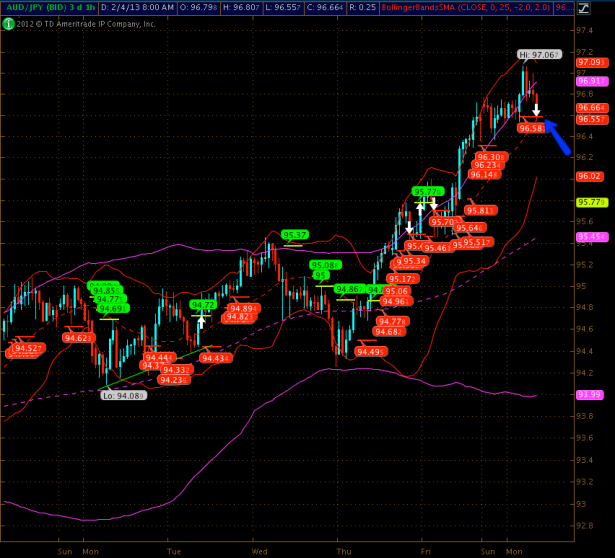Click the red 94.62 price bubble
Viewport: 615px width, 558px height.
[78, 338]
